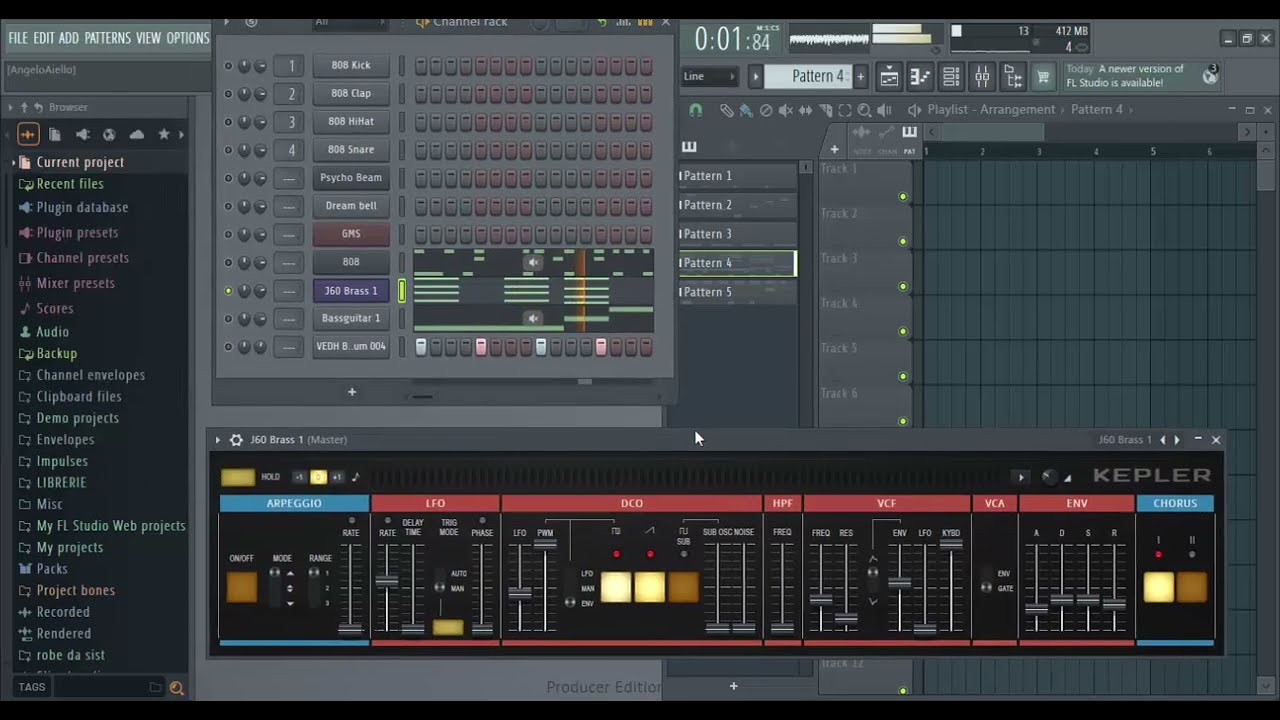Screen dimensions: 1280x720
Task: Select the playlist slip tool
Action: (806, 110)
